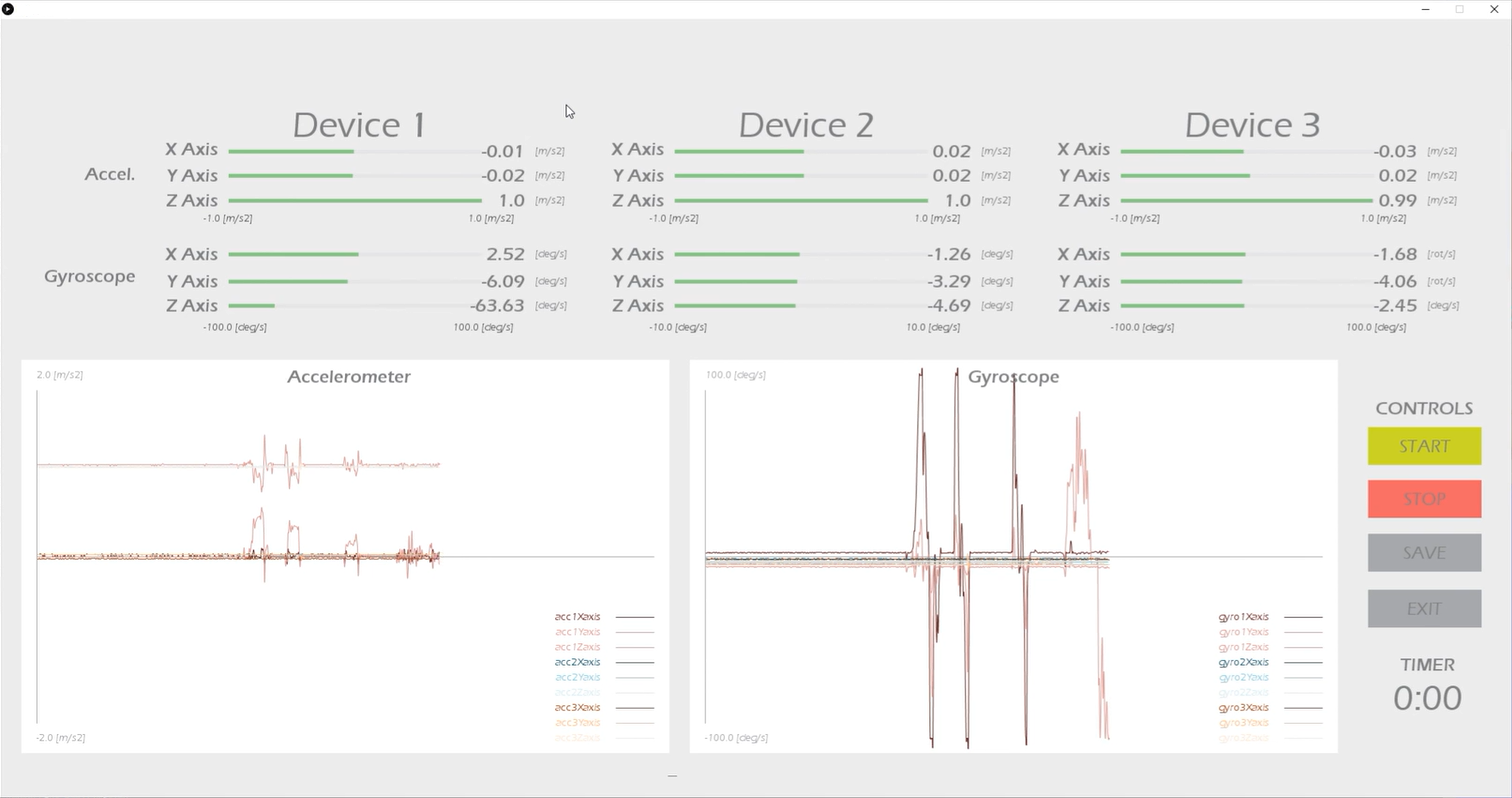
Task: Toggle visibility of gyro2Xaxis in legend
Action: point(1243,662)
